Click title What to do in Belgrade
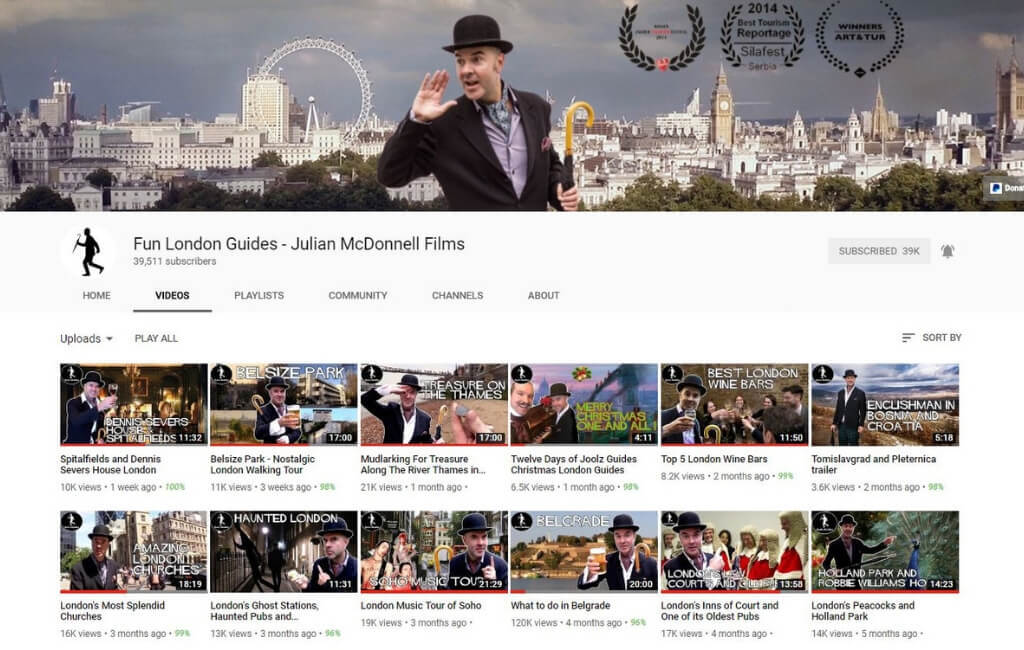Viewport: 1024px width, 650px height. click(x=560, y=606)
